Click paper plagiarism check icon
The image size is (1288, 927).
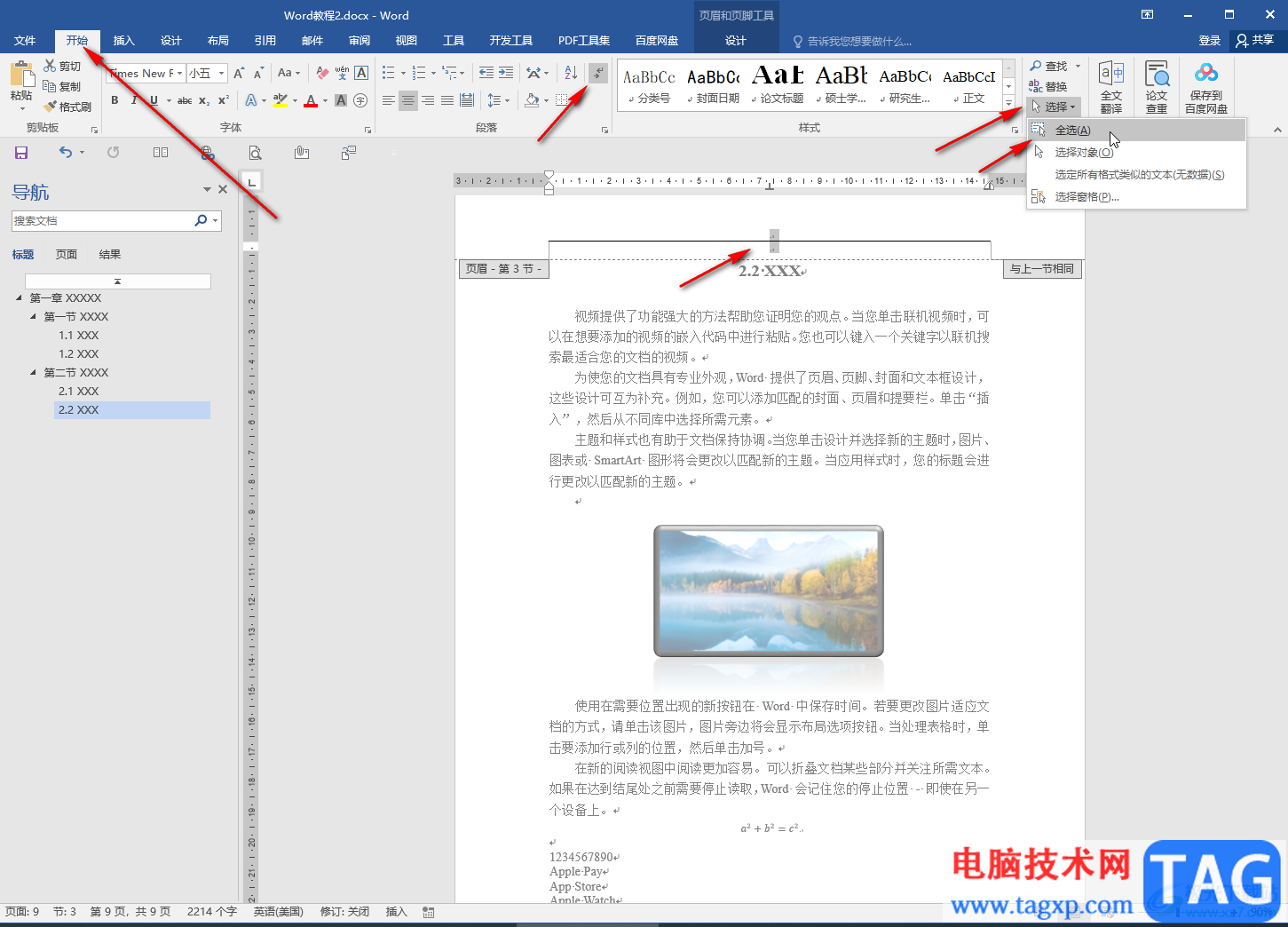(x=1157, y=87)
